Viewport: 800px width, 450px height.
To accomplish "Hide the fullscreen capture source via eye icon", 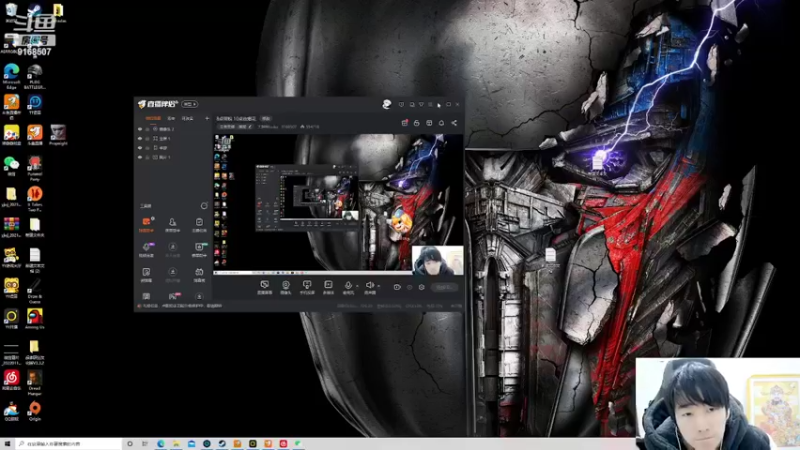I will 140,138.
